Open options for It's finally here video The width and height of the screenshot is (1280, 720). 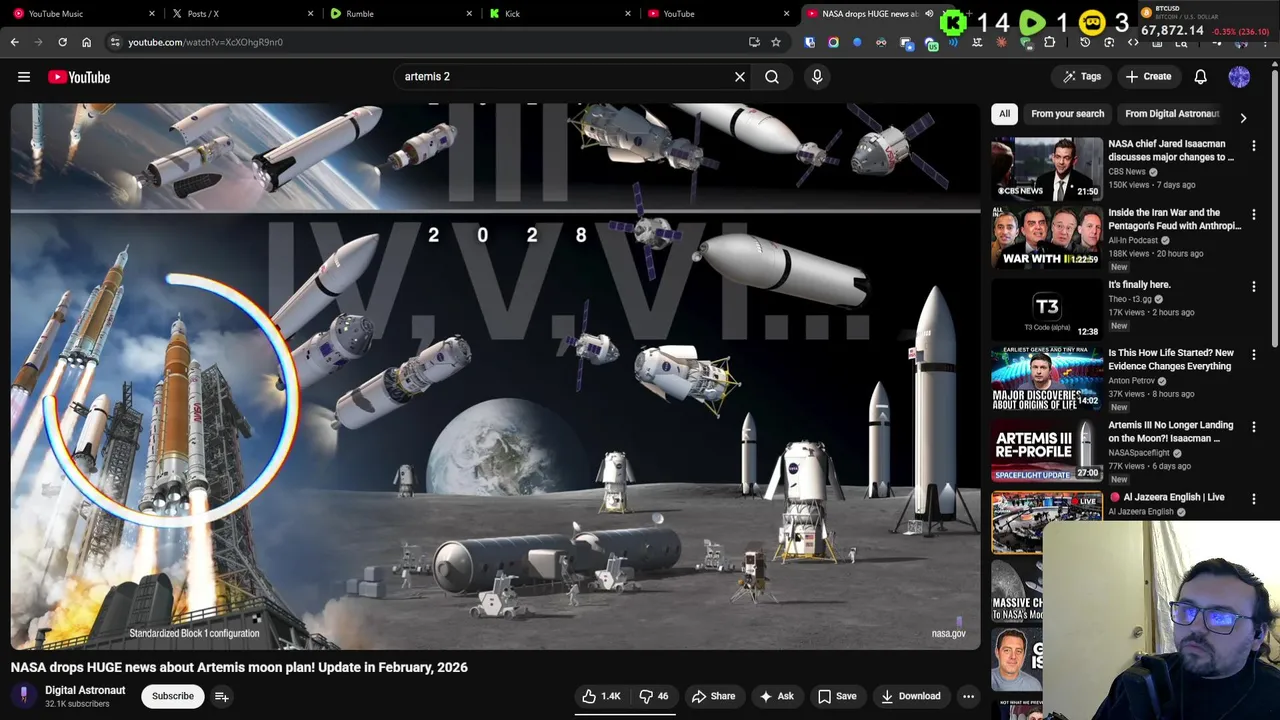(x=1254, y=287)
